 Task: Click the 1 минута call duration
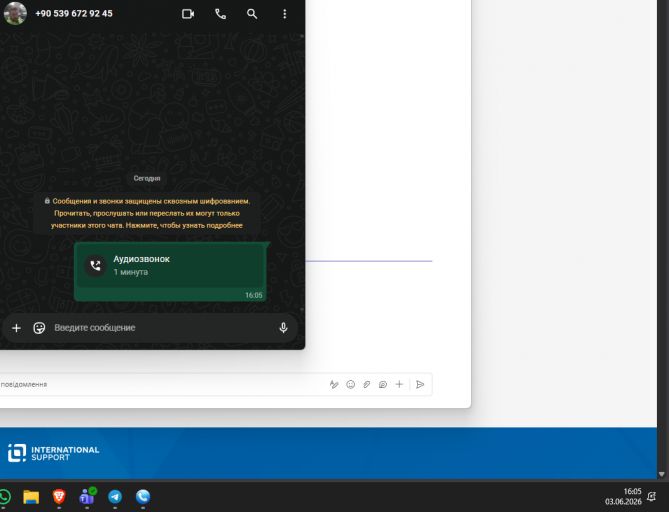(131, 272)
